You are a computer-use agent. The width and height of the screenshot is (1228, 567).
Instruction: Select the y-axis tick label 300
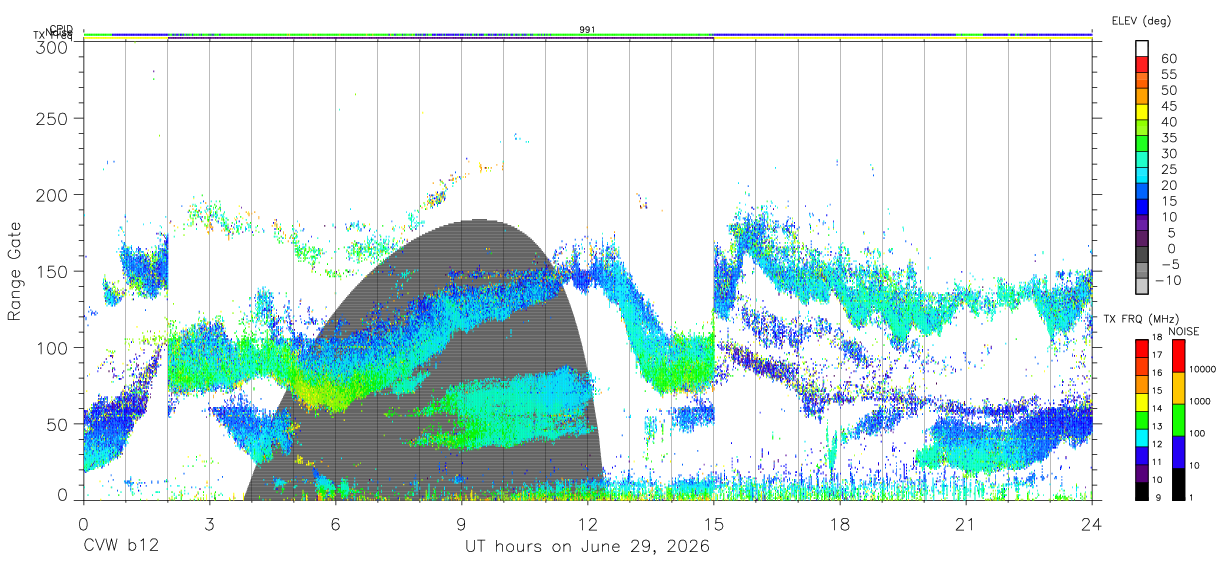[x=51, y=46]
